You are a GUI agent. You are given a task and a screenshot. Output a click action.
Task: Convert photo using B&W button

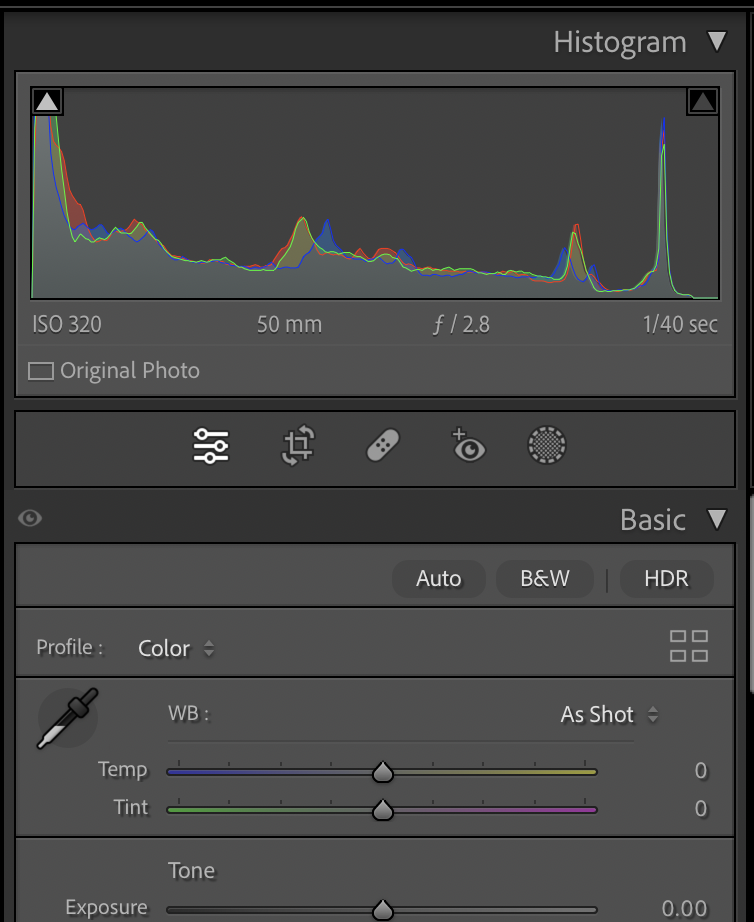[544, 578]
